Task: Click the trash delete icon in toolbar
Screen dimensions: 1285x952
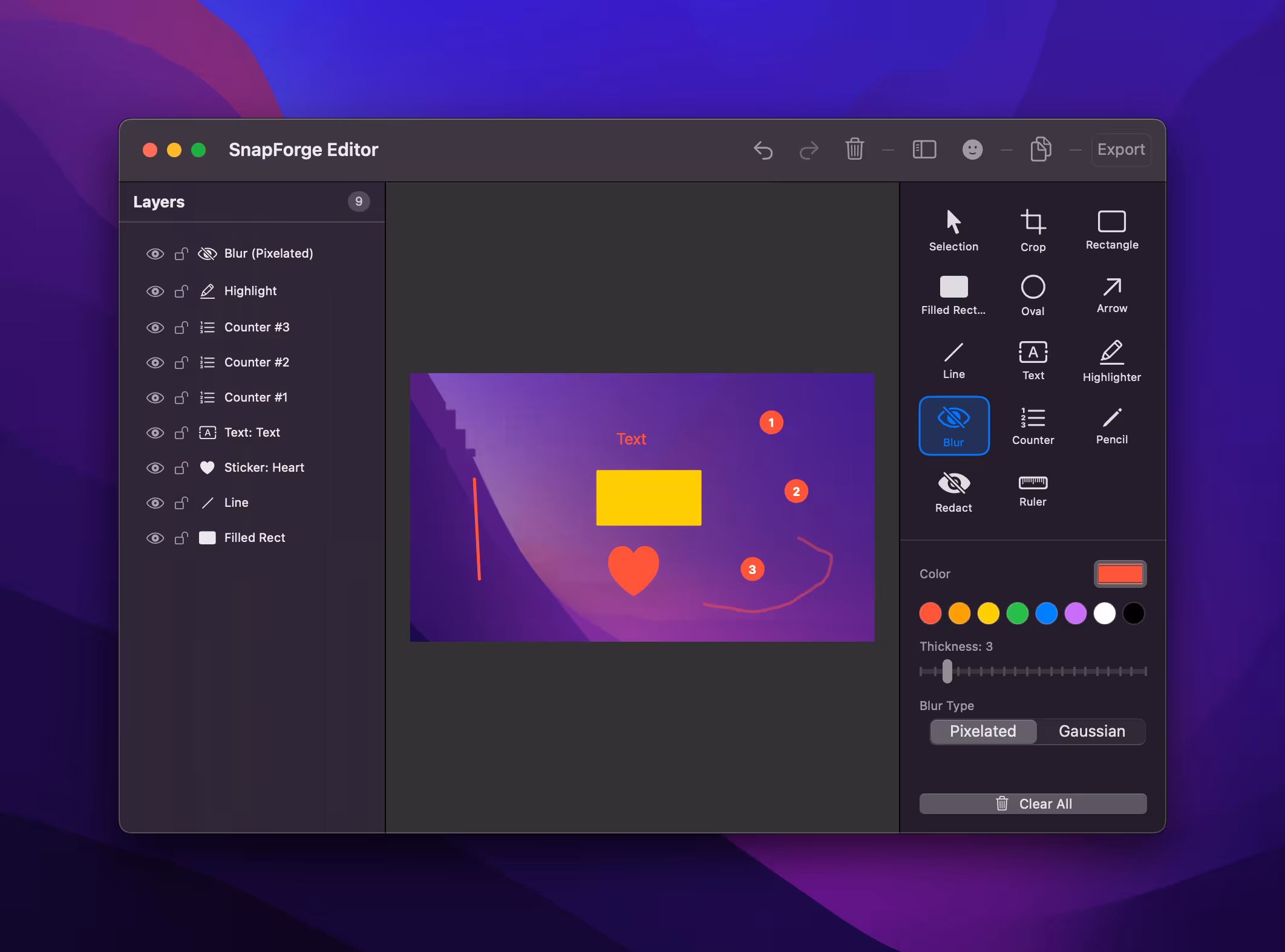Action: click(x=854, y=149)
